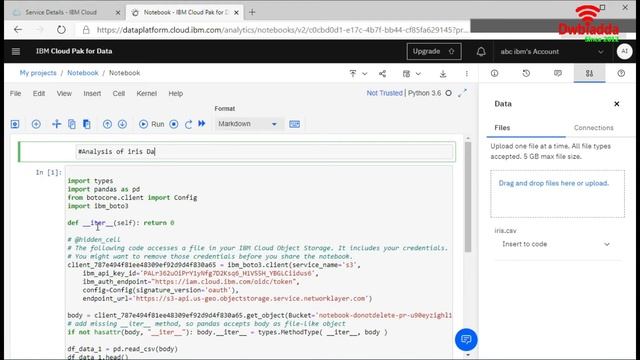Viewport: 640px width, 360px height.
Task: Click the insert cell below circle-plus icon
Action: point(36,124)
